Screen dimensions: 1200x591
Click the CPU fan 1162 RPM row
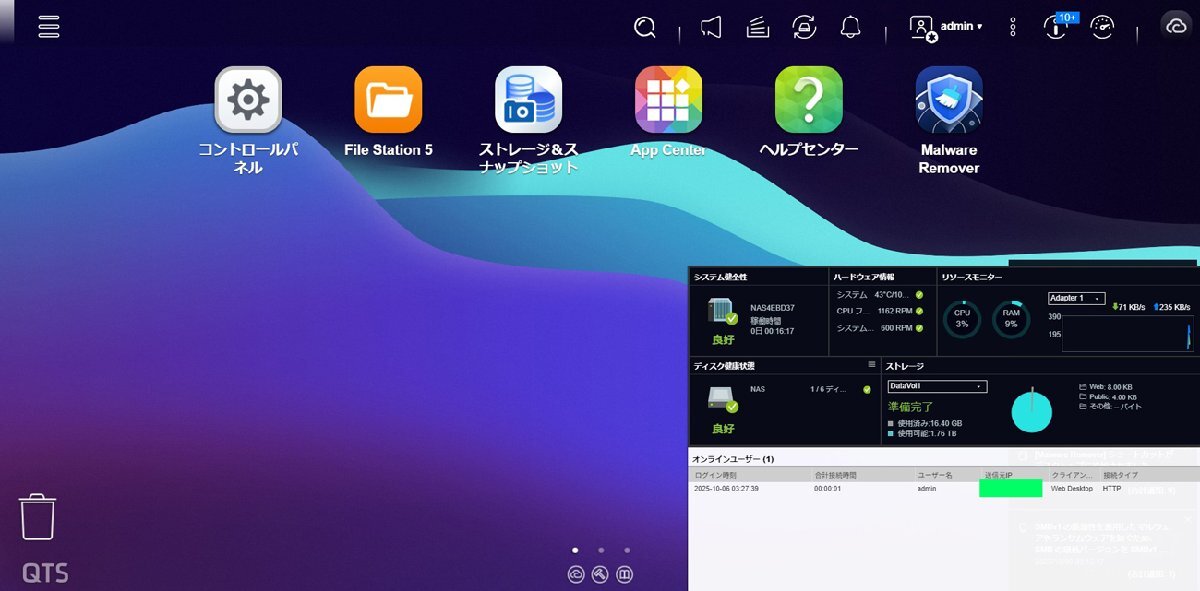point(879,311)
